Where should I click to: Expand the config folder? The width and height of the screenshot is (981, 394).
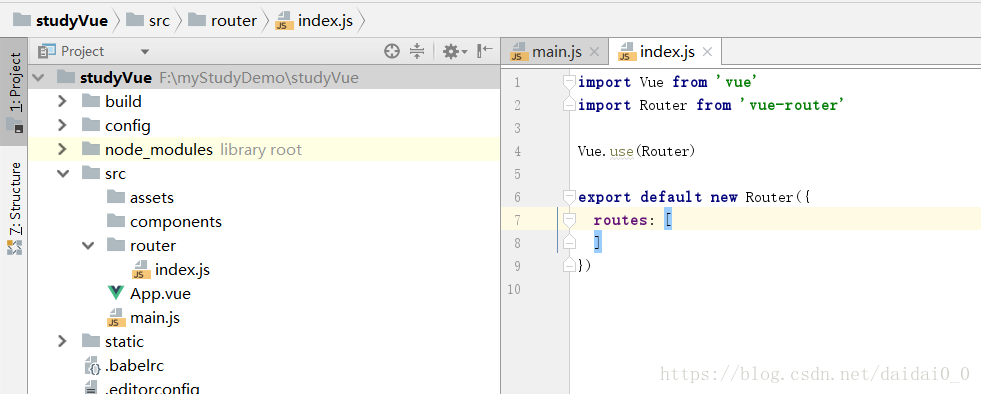pos(62,126)
